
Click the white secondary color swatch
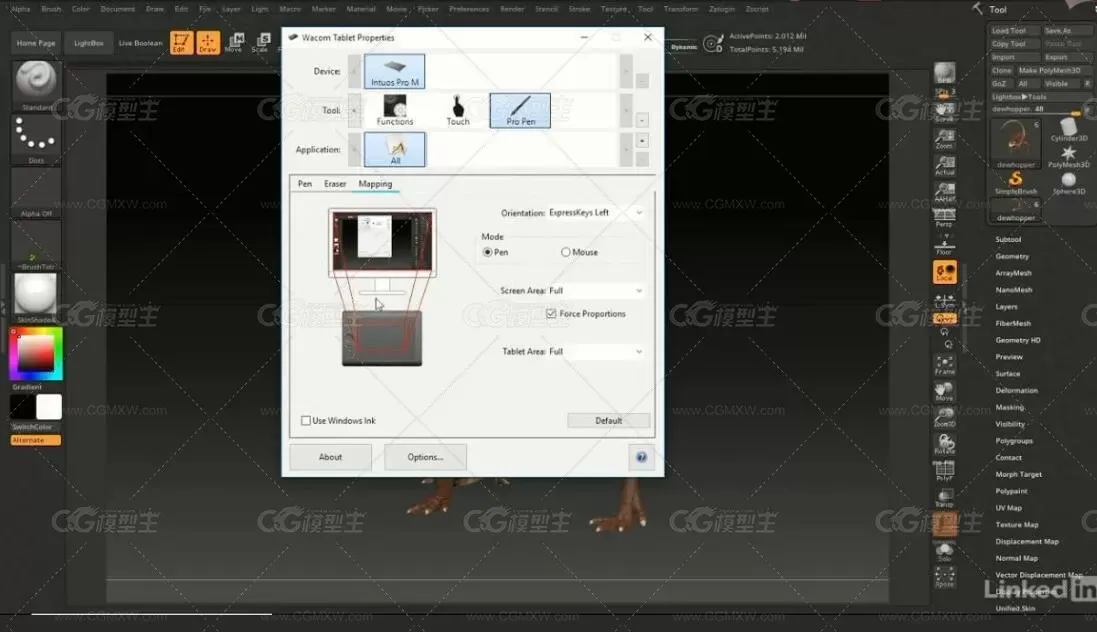(49, 407)
